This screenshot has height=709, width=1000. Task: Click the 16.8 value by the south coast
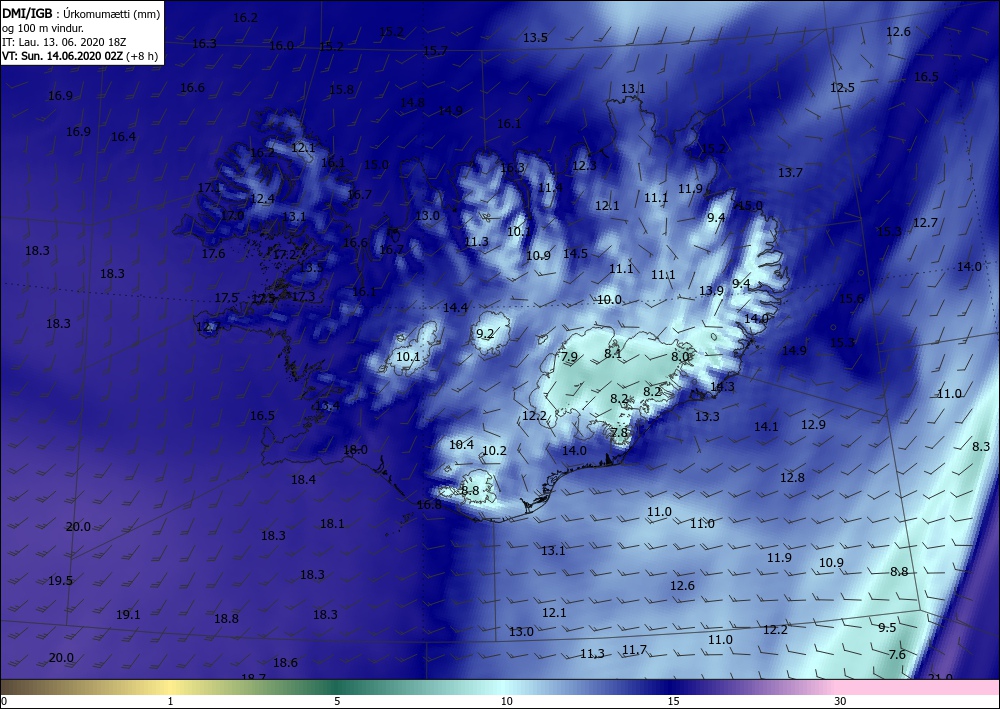(x=429, y=505)
